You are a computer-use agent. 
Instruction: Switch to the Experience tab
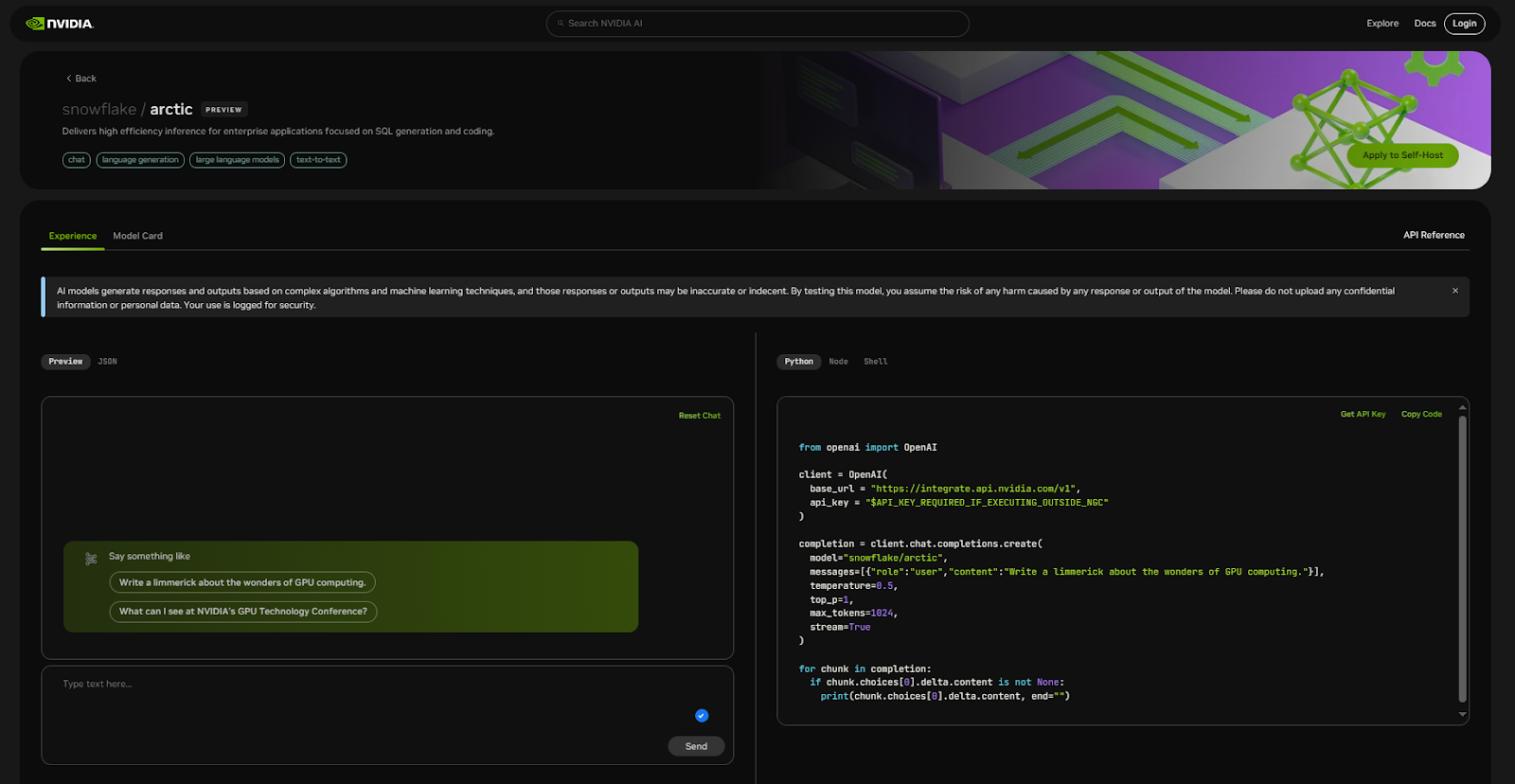[x=73, y=236]
